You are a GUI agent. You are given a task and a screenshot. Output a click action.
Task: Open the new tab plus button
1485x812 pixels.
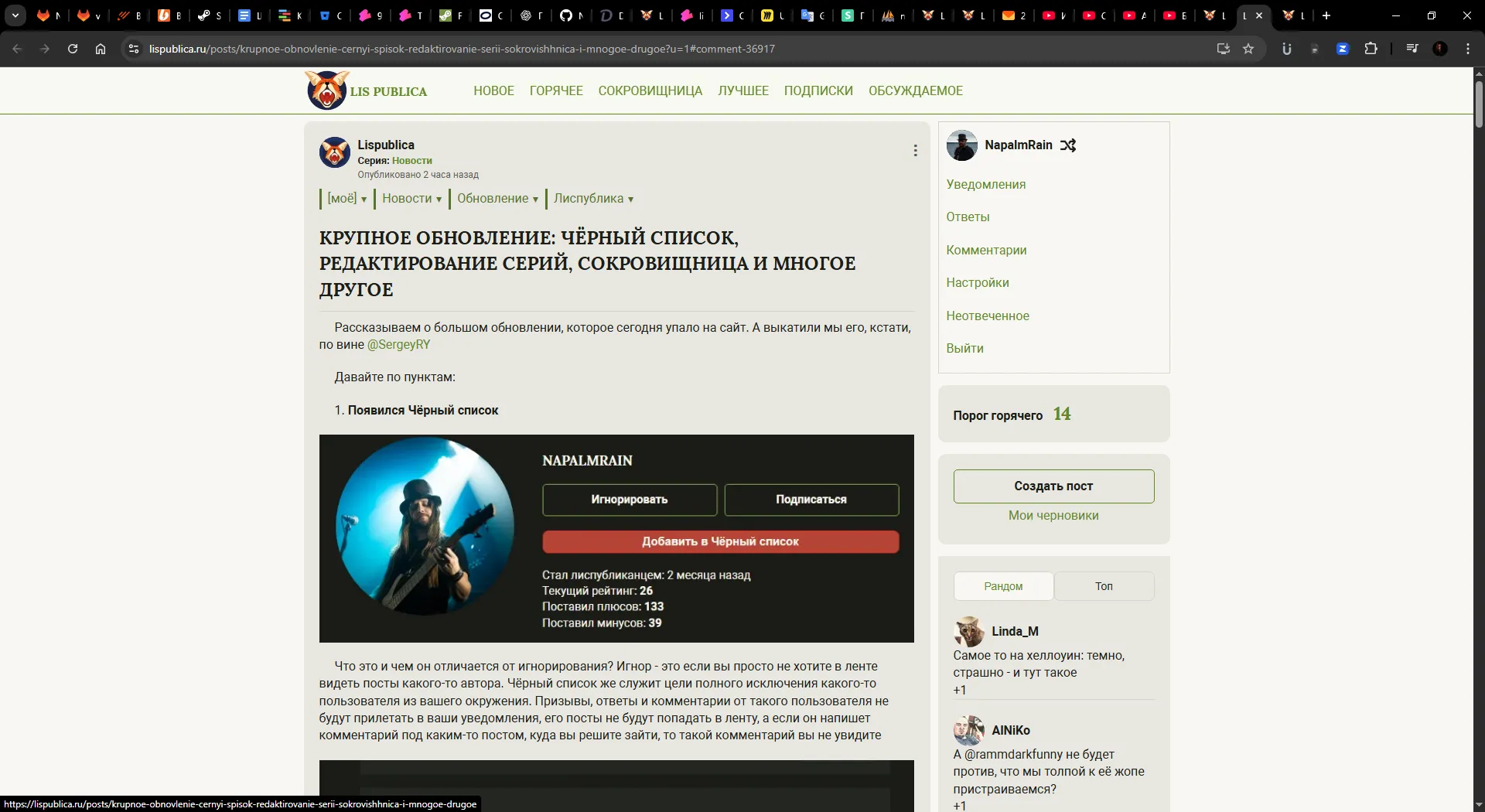tap(1326, 15)
